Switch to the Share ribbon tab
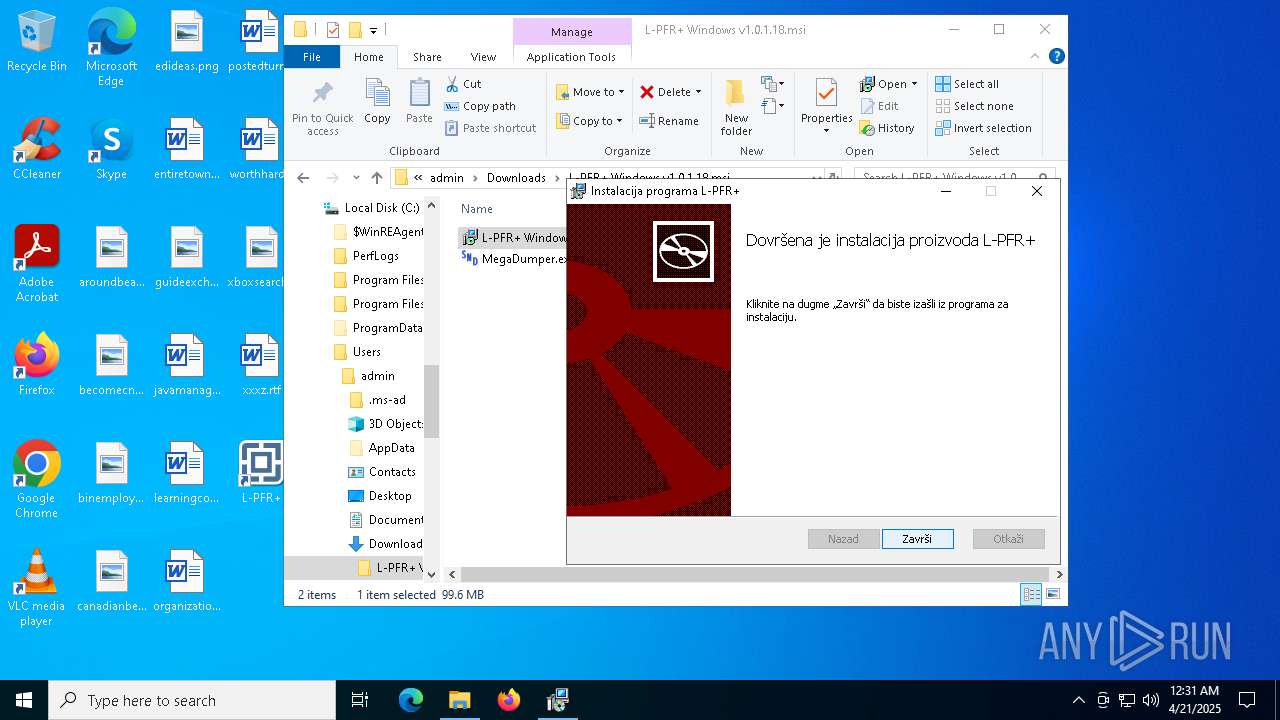This screenshot has height=720, width=1280. click(427, 57)
